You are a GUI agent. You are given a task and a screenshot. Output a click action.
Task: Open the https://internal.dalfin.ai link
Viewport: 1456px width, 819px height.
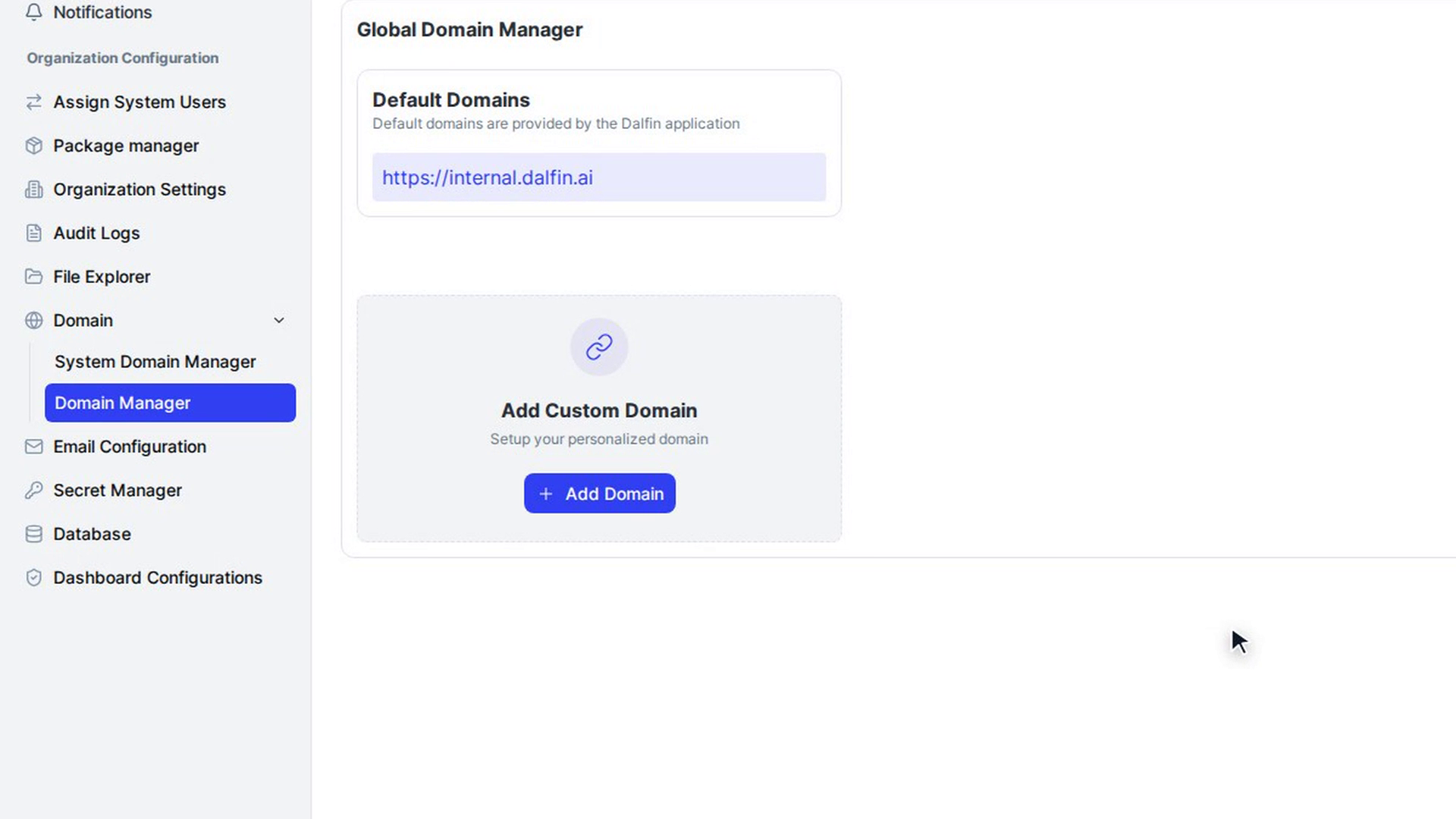click(488, 177)
